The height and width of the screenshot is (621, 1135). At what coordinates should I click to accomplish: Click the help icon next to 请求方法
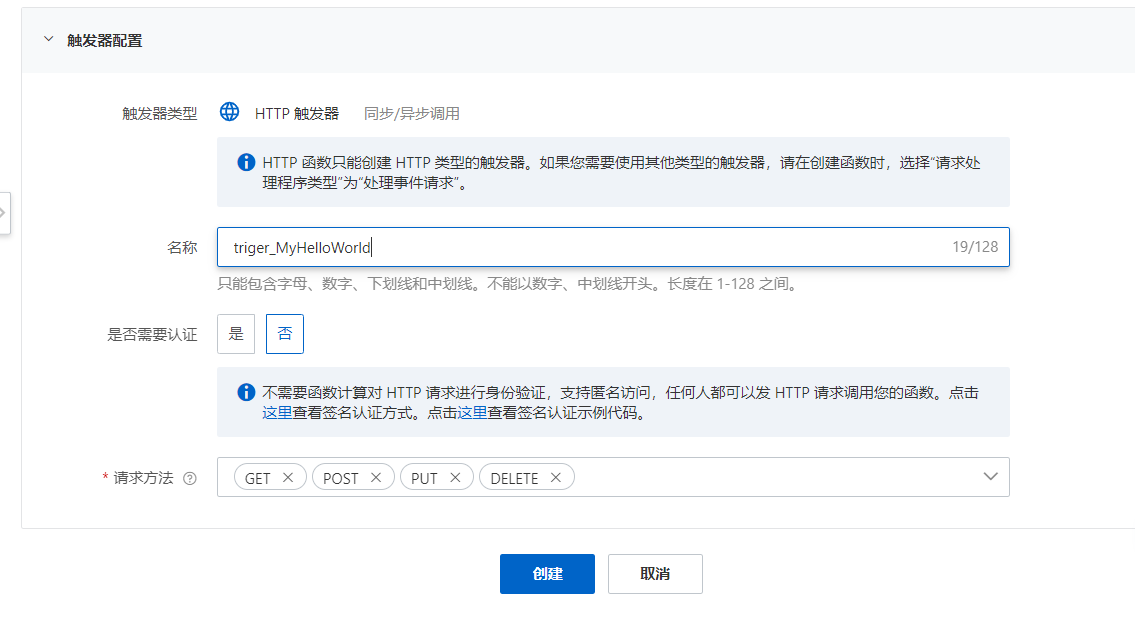tap(190, 477)
